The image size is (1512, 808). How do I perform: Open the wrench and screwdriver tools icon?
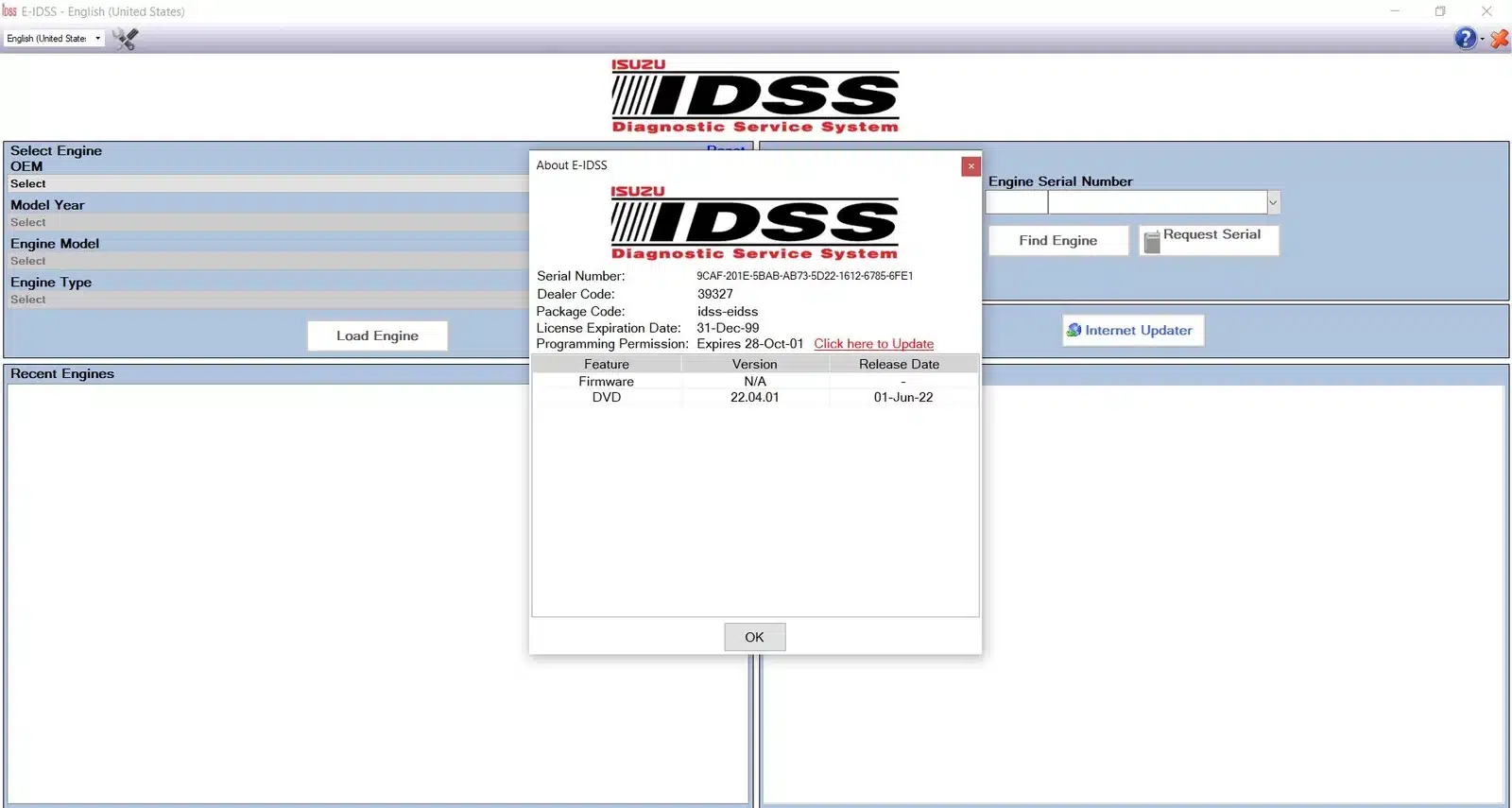click(x=125, y=39)
